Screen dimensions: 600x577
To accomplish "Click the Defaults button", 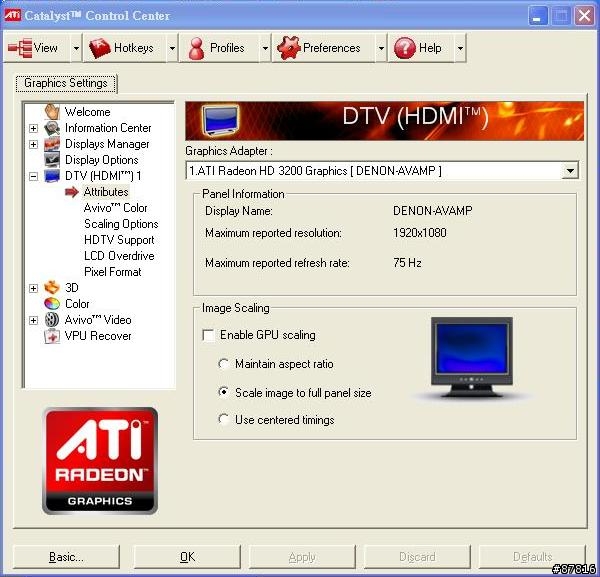I will click(x=532, y=557).
